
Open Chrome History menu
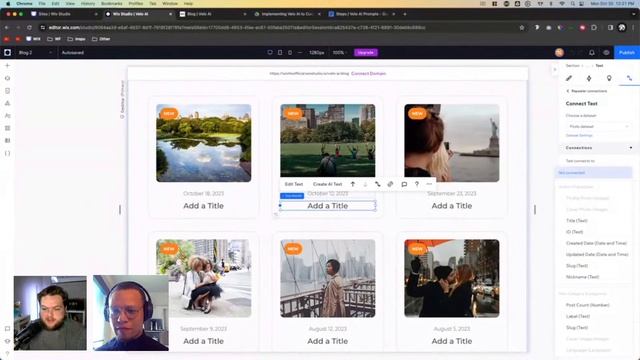click(x=88, y=3)
